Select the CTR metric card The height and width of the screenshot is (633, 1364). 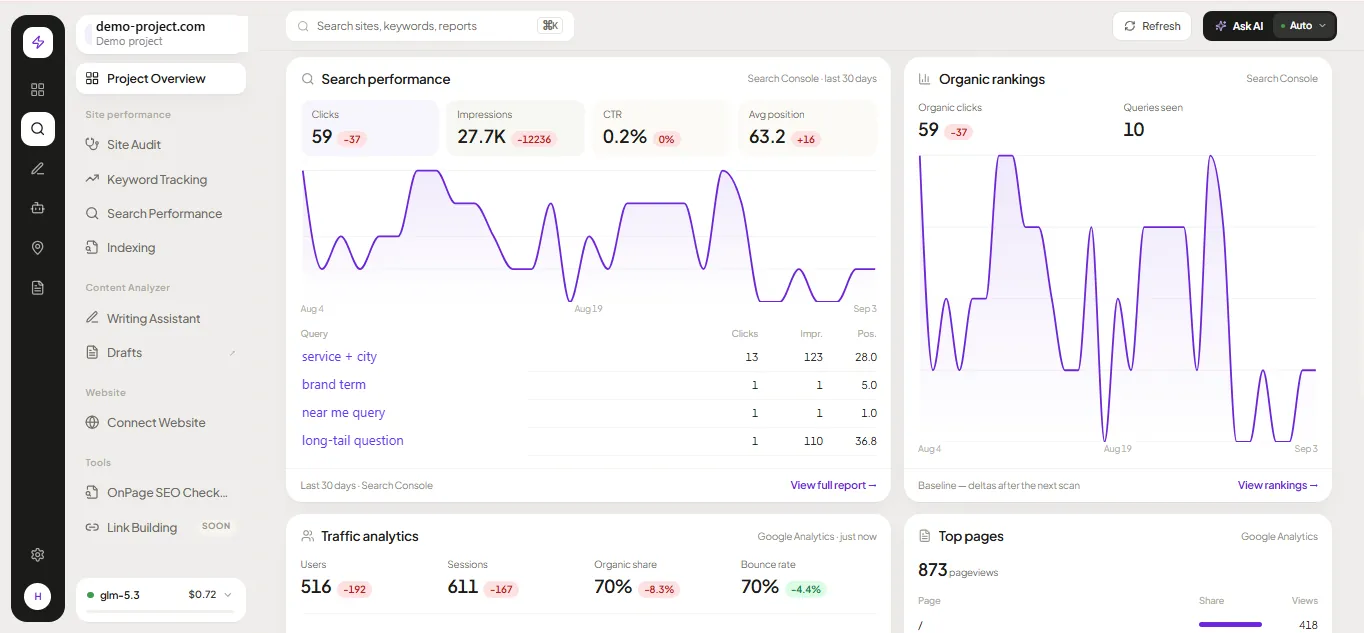coord(661,128)
